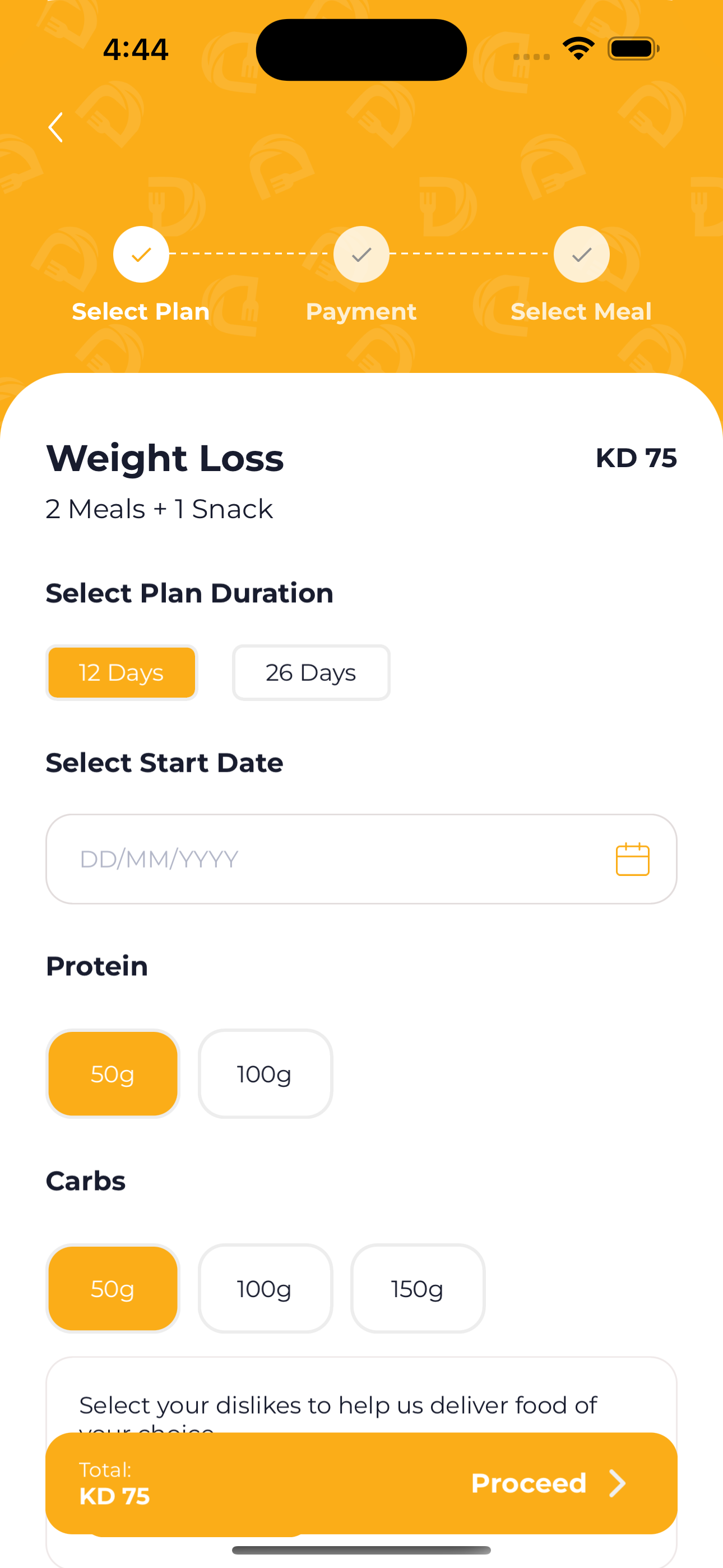Tap the Select Meal step checkmark
Image resolution: width=723 pixels, height=1568 pixels.
click(581, 255)
